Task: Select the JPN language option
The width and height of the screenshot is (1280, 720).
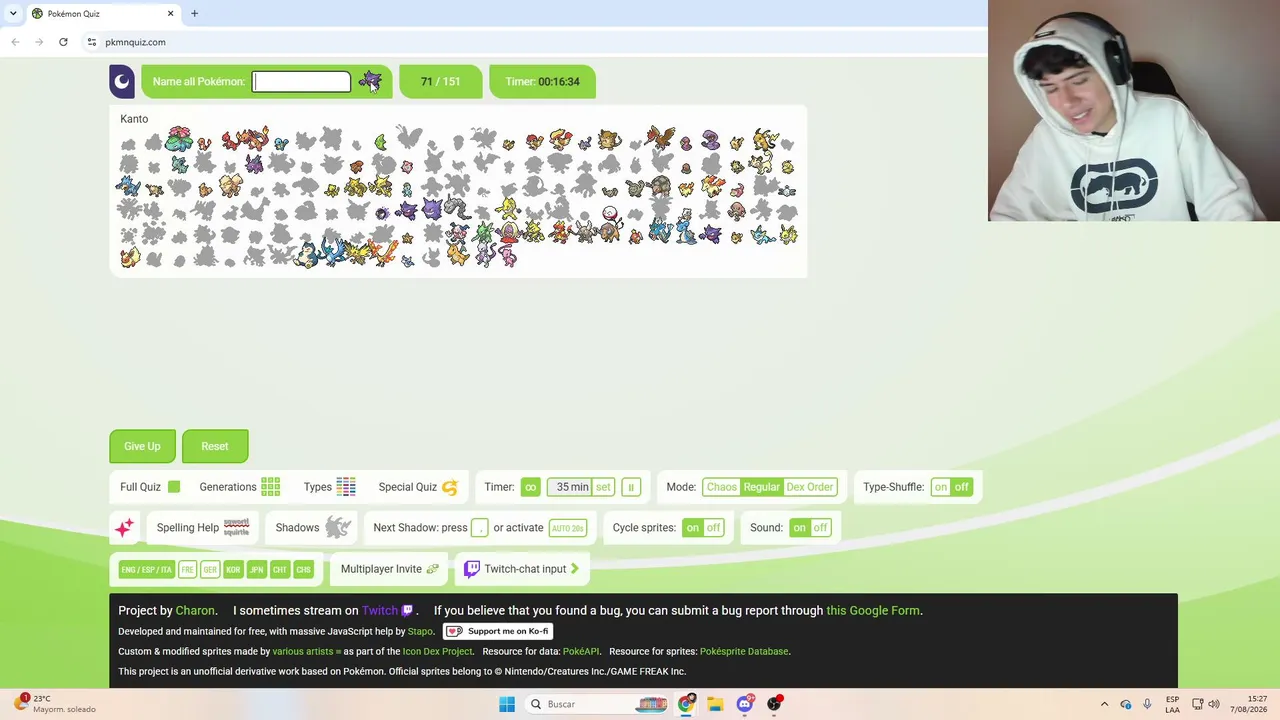Action: click(256, 570)
